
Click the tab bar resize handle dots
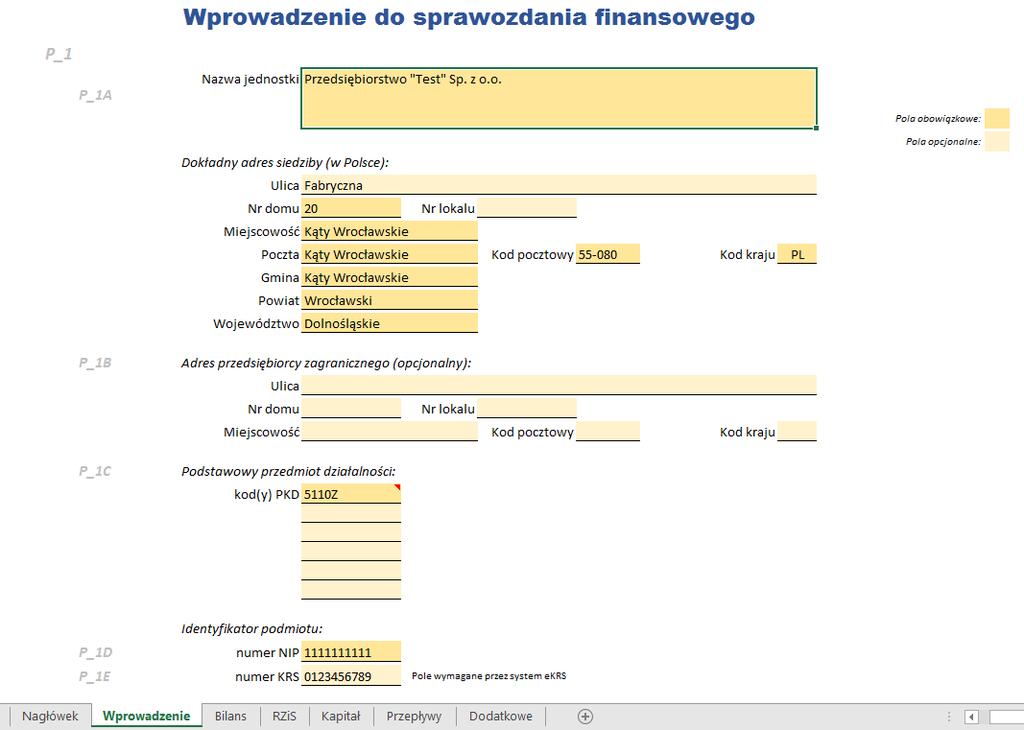pos(949,717)
